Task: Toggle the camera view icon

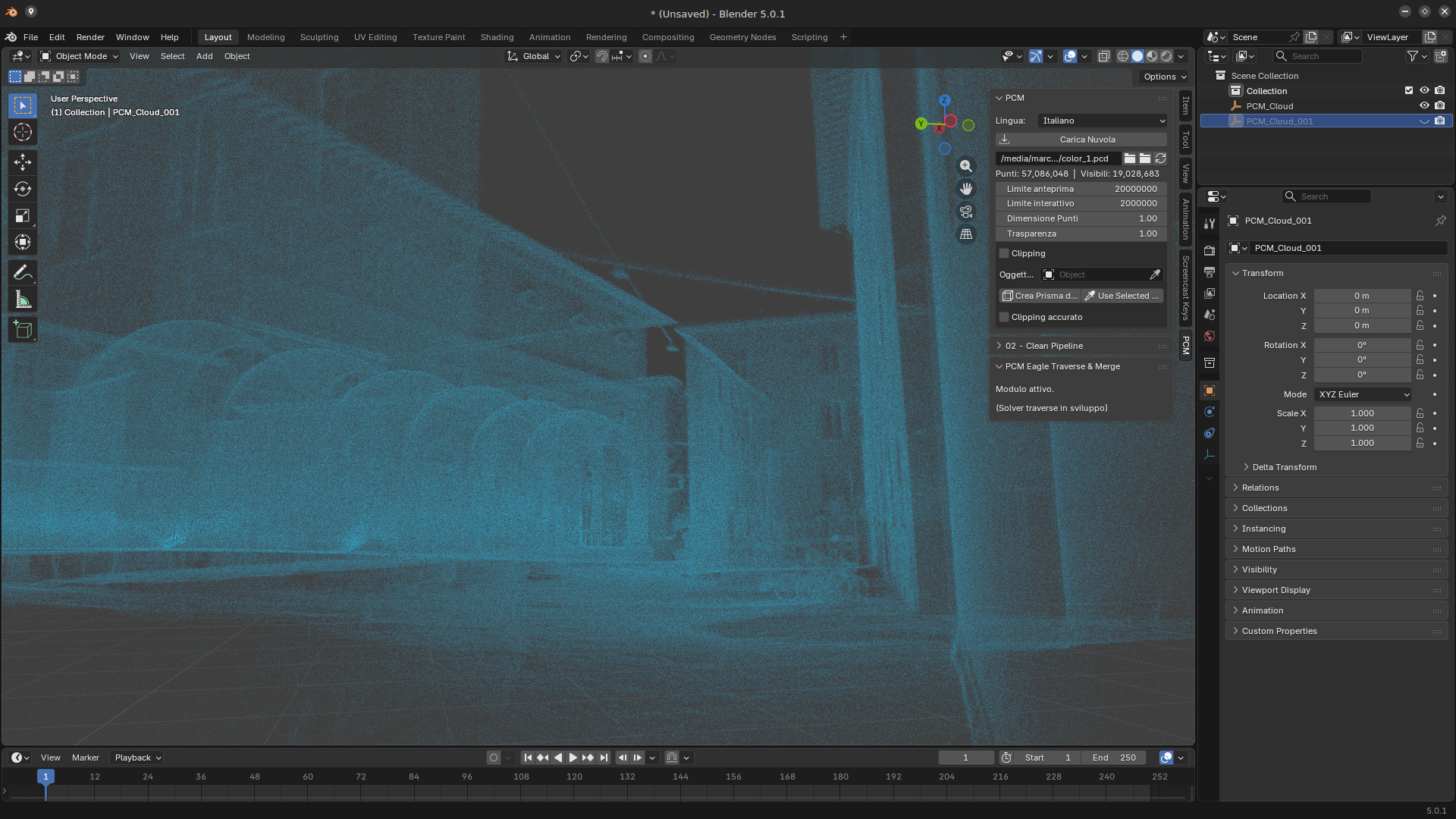Action: click(x=966, y=212)
